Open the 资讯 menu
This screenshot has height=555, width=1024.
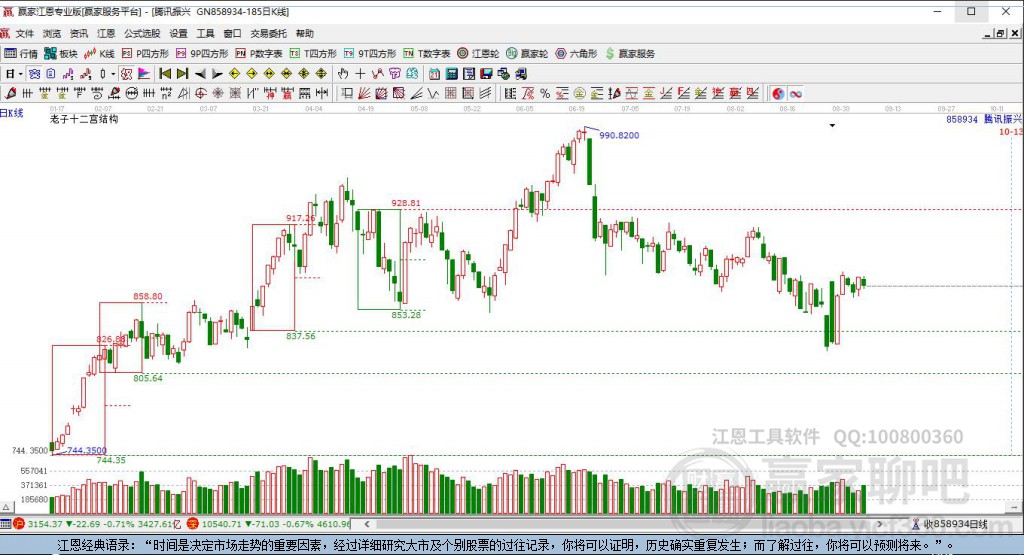coord(78,33)
